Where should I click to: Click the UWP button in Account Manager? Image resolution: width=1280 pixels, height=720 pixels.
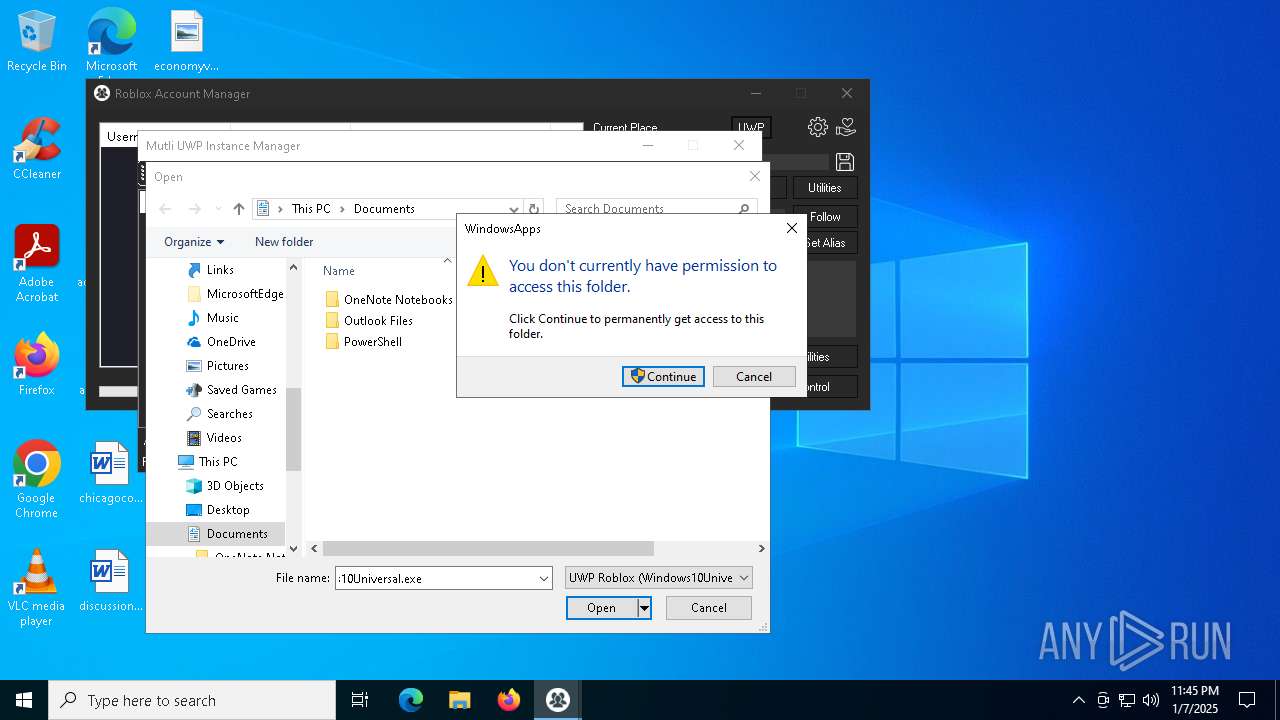click(x=751, y=128)
